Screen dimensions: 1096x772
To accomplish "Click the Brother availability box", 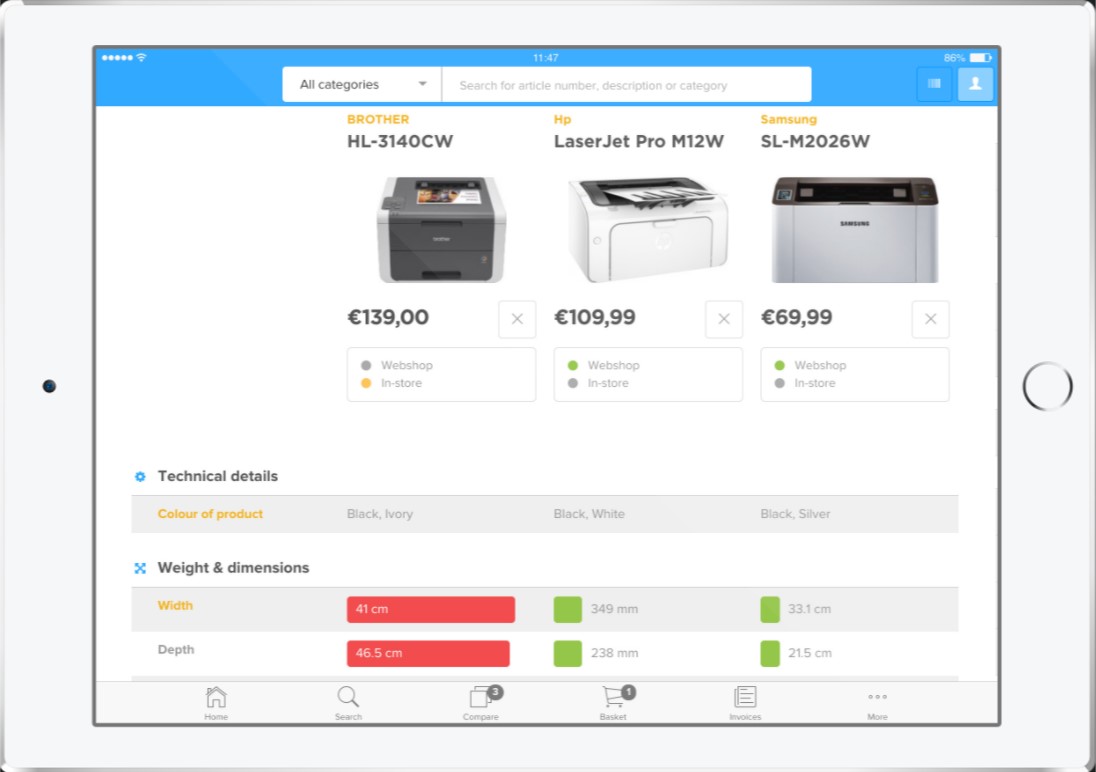I will 441,374.
